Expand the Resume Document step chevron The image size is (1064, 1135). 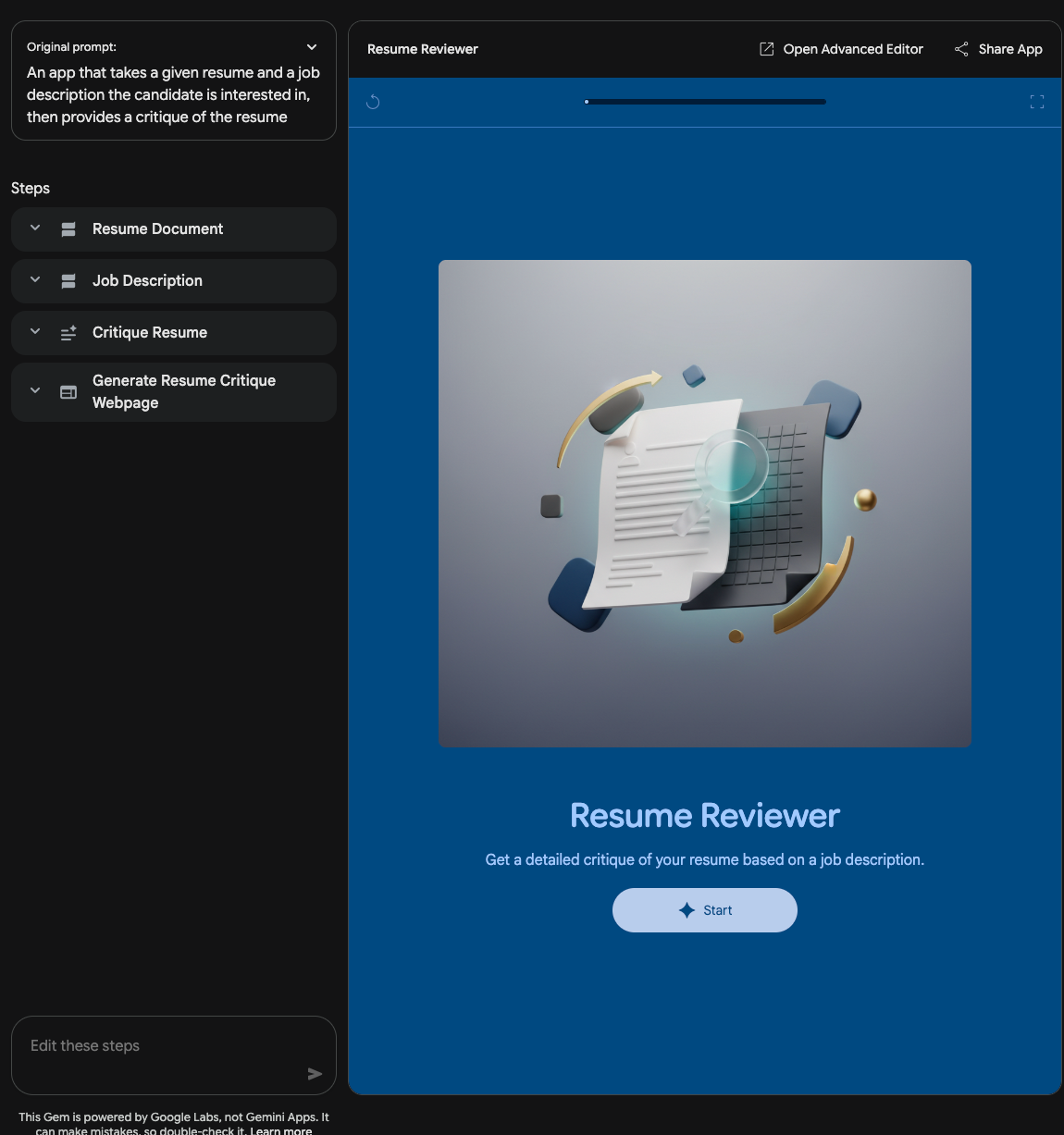pyautogui.click(x=35, y=228)
